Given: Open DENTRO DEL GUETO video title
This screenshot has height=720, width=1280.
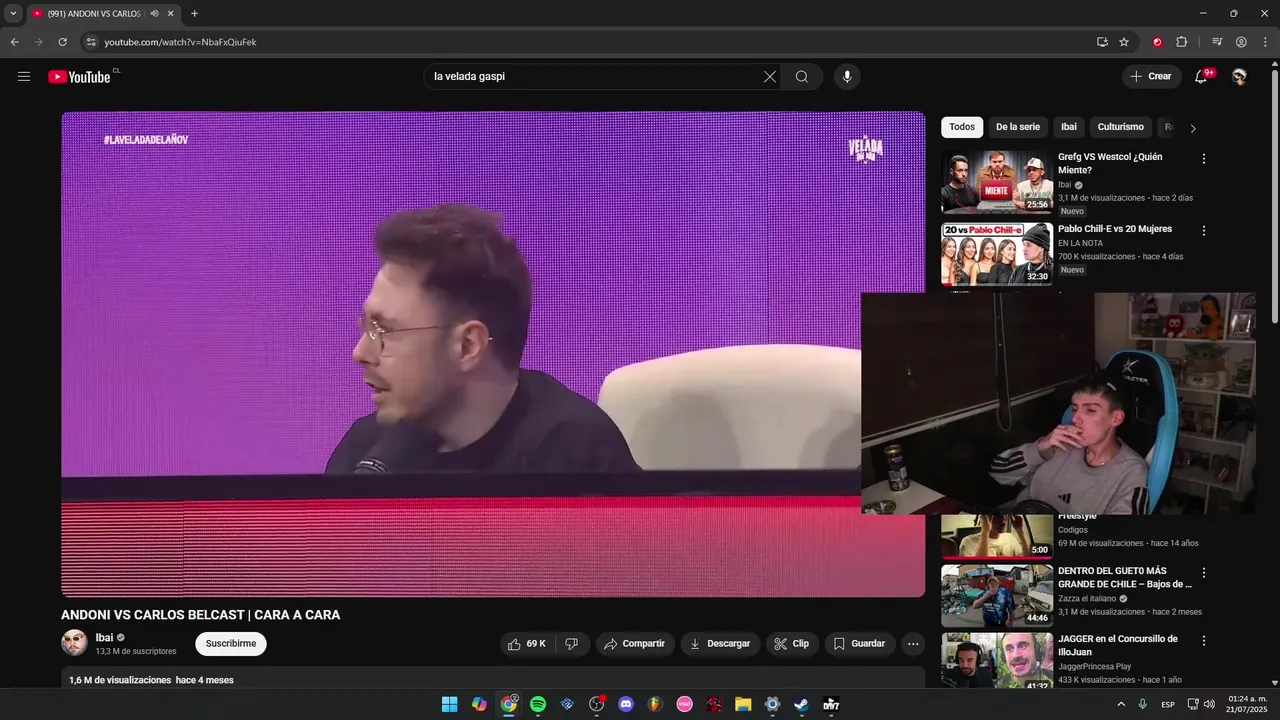Looking at the screenshot, I should [1125, 577].
